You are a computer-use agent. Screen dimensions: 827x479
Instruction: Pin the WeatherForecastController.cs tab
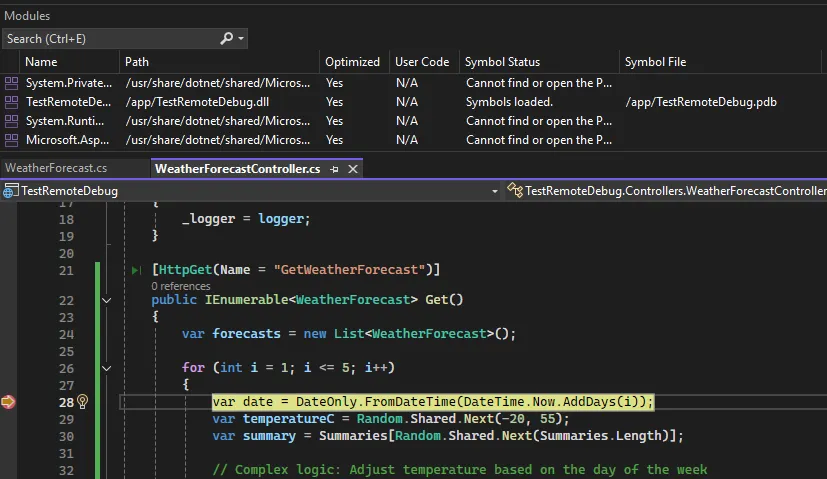(334, 169)
